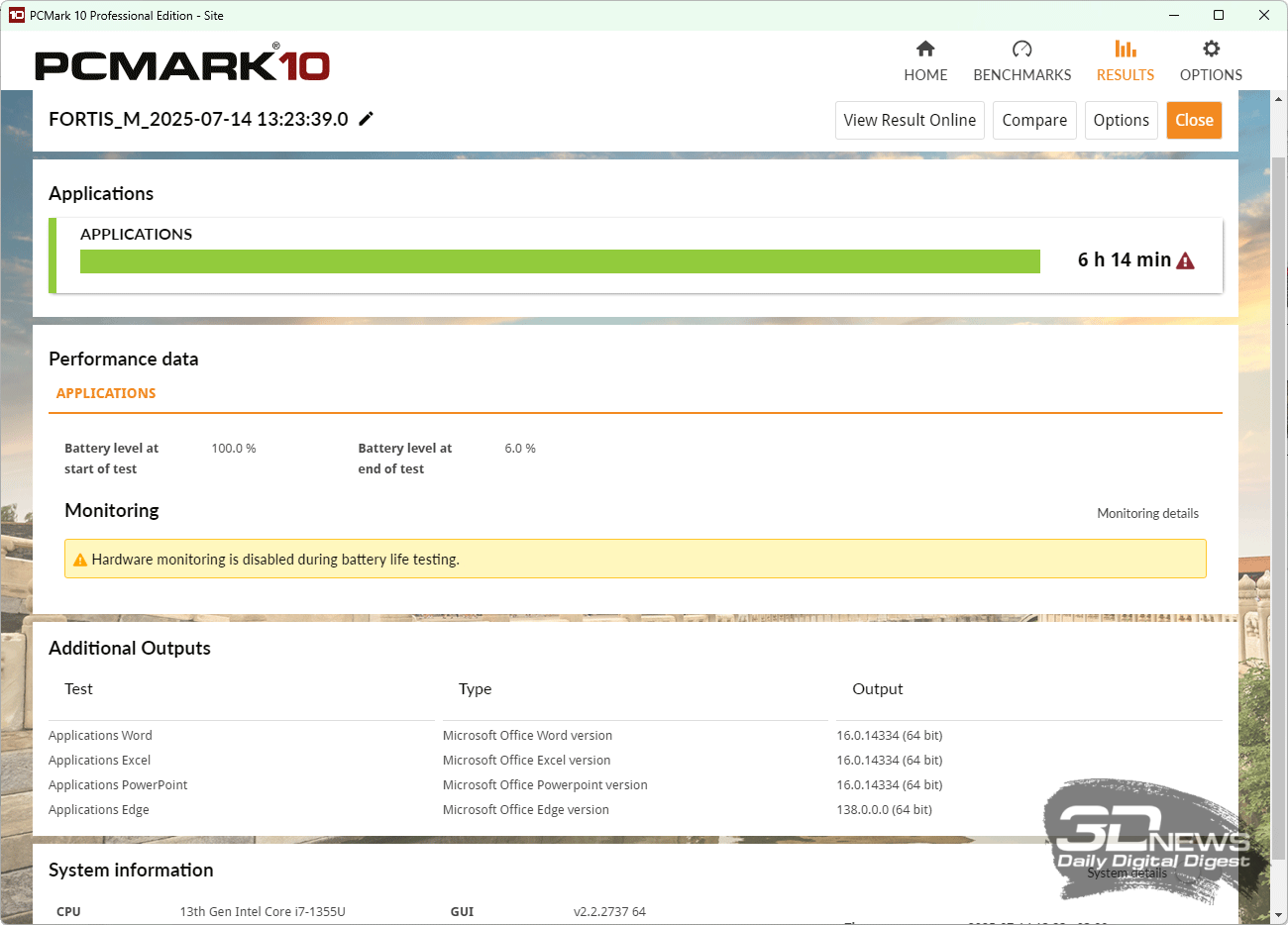The width and height of the screenshot is (1288, 925).
Task: Click Microsoft Office Powerpoint version cell
Action: [545, 785]
